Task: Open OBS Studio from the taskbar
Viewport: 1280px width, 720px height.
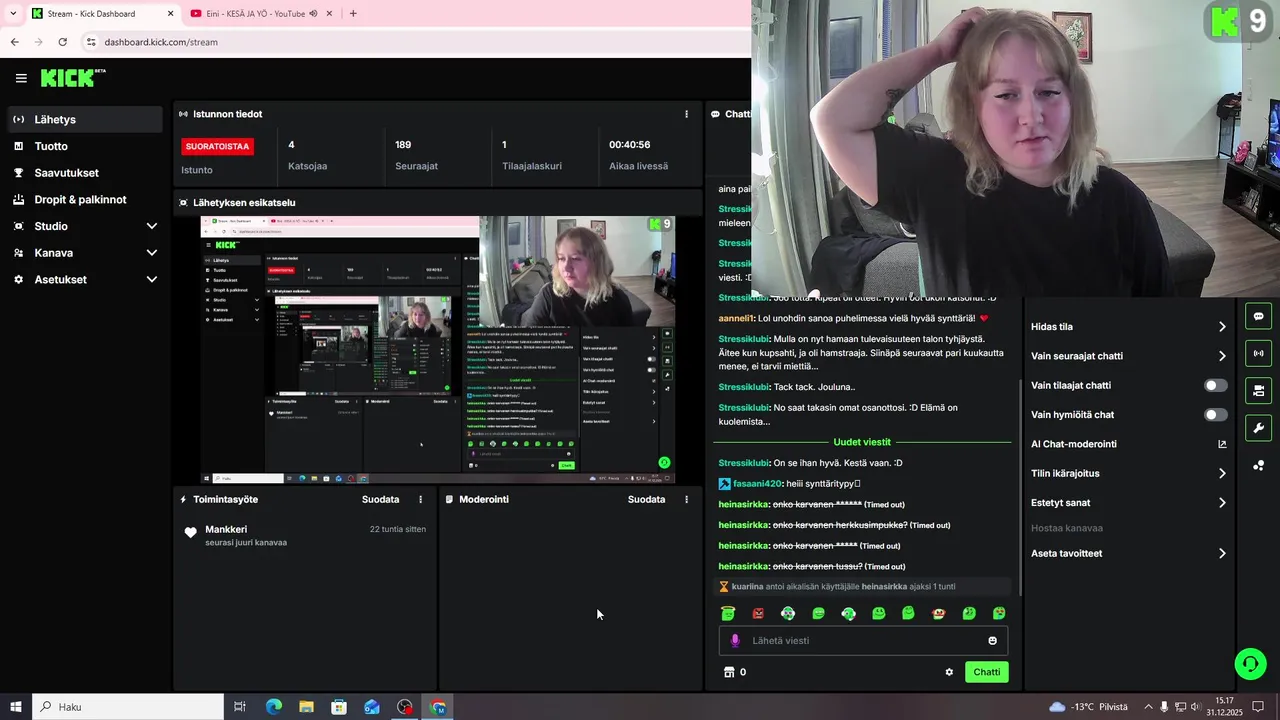Action: [404, 707]
